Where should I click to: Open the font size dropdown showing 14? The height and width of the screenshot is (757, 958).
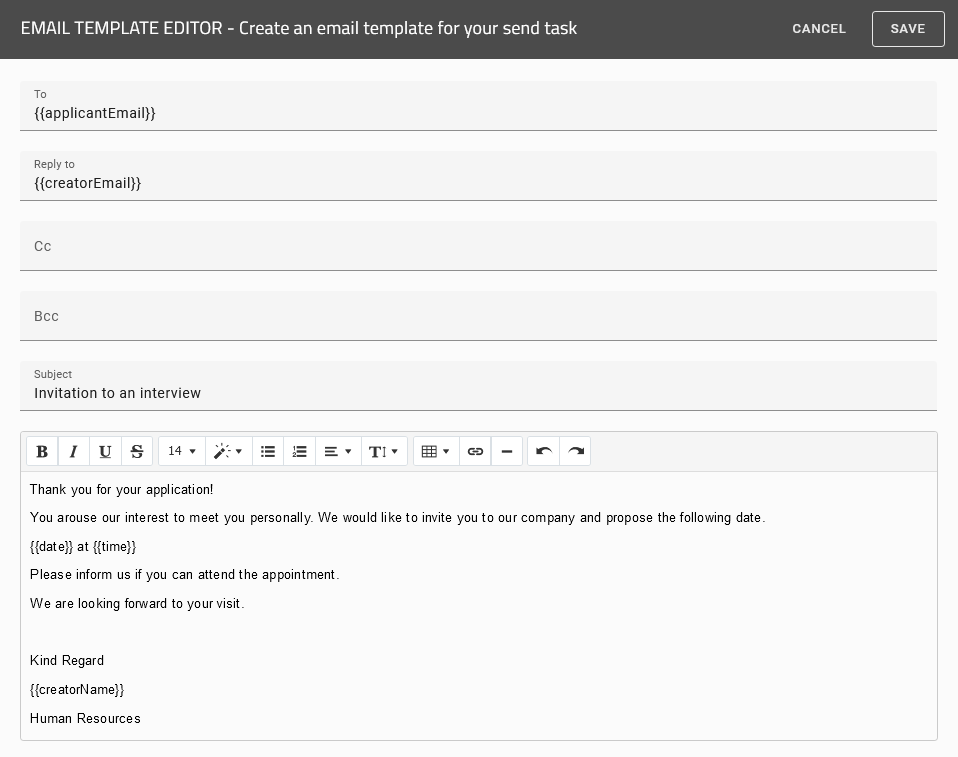[x=180, y=451]
